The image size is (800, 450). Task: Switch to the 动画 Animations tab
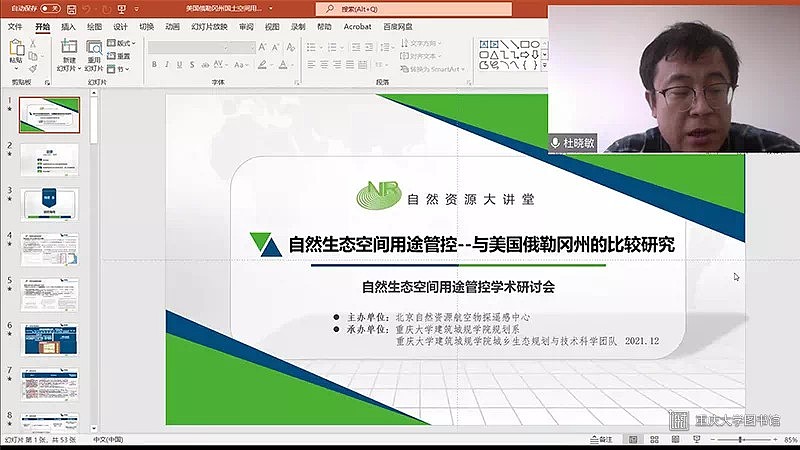(172, 27)
